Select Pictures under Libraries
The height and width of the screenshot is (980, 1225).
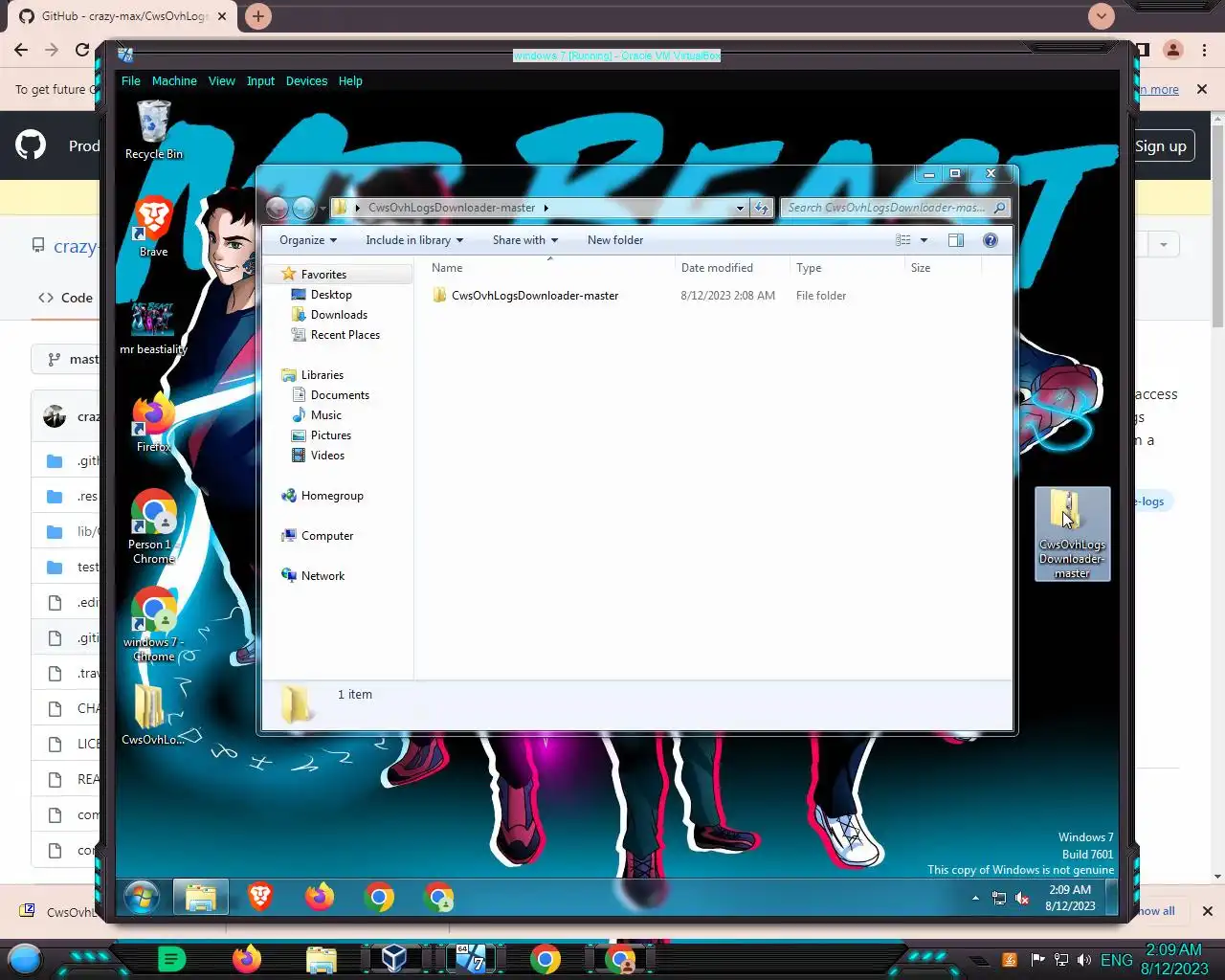331,435
